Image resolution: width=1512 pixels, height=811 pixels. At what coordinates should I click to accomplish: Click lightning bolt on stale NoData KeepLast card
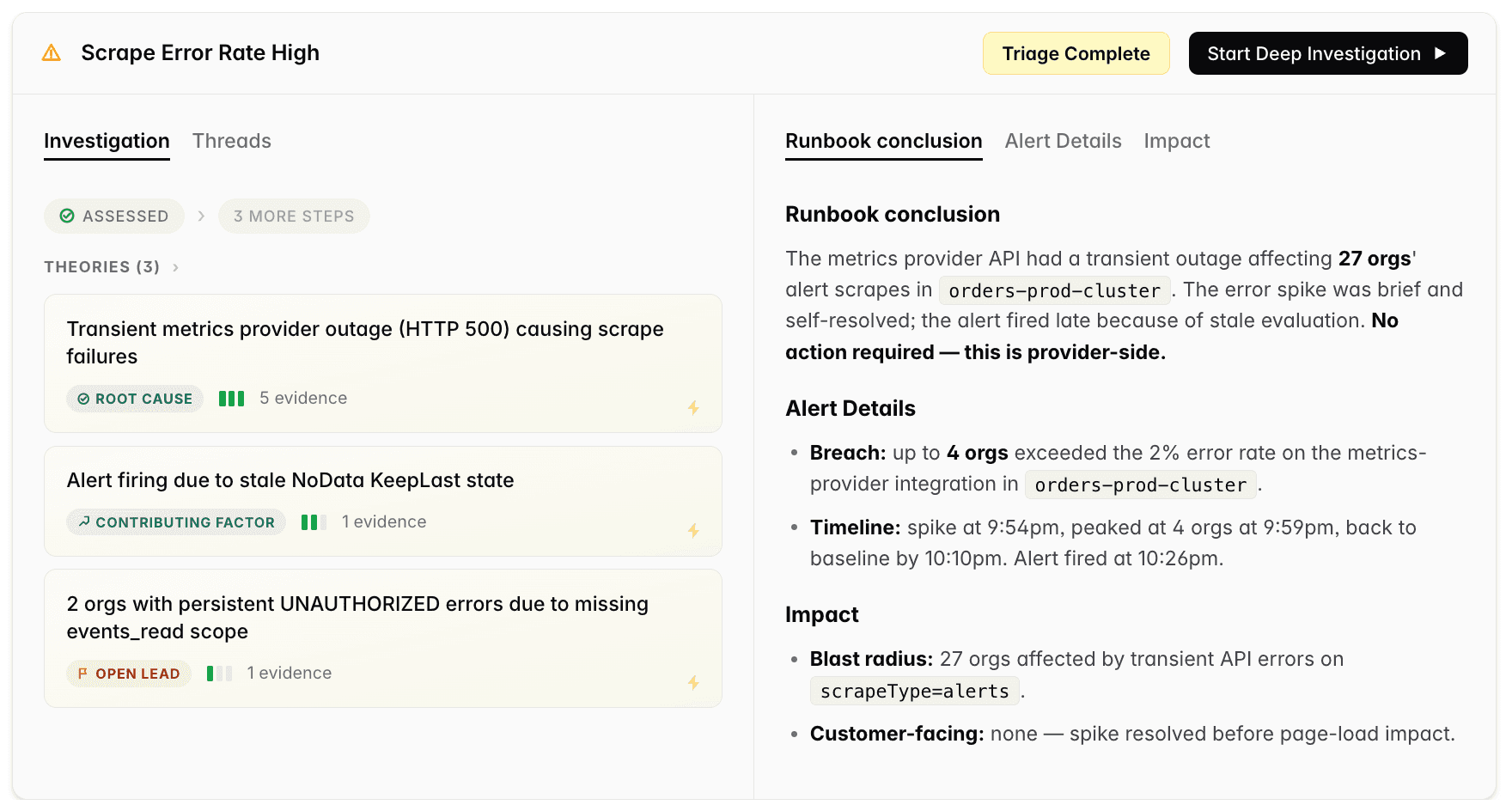coord(693,531)
